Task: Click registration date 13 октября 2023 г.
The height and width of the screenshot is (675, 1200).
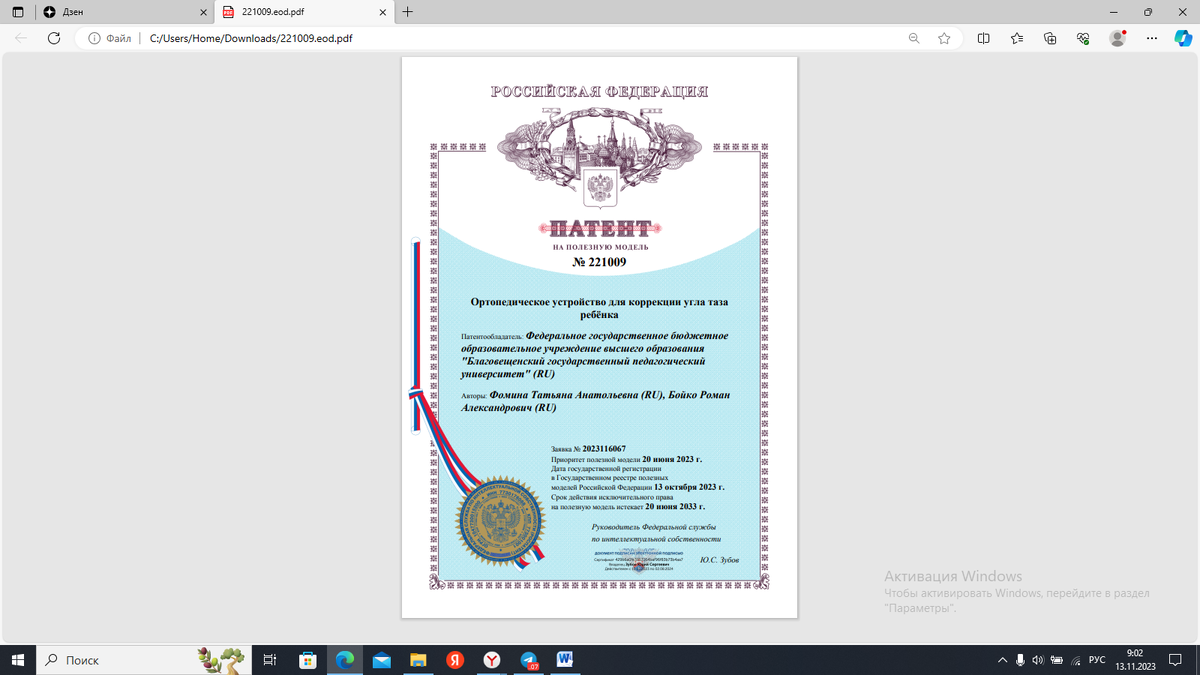Action: click(x=689, y=487)
